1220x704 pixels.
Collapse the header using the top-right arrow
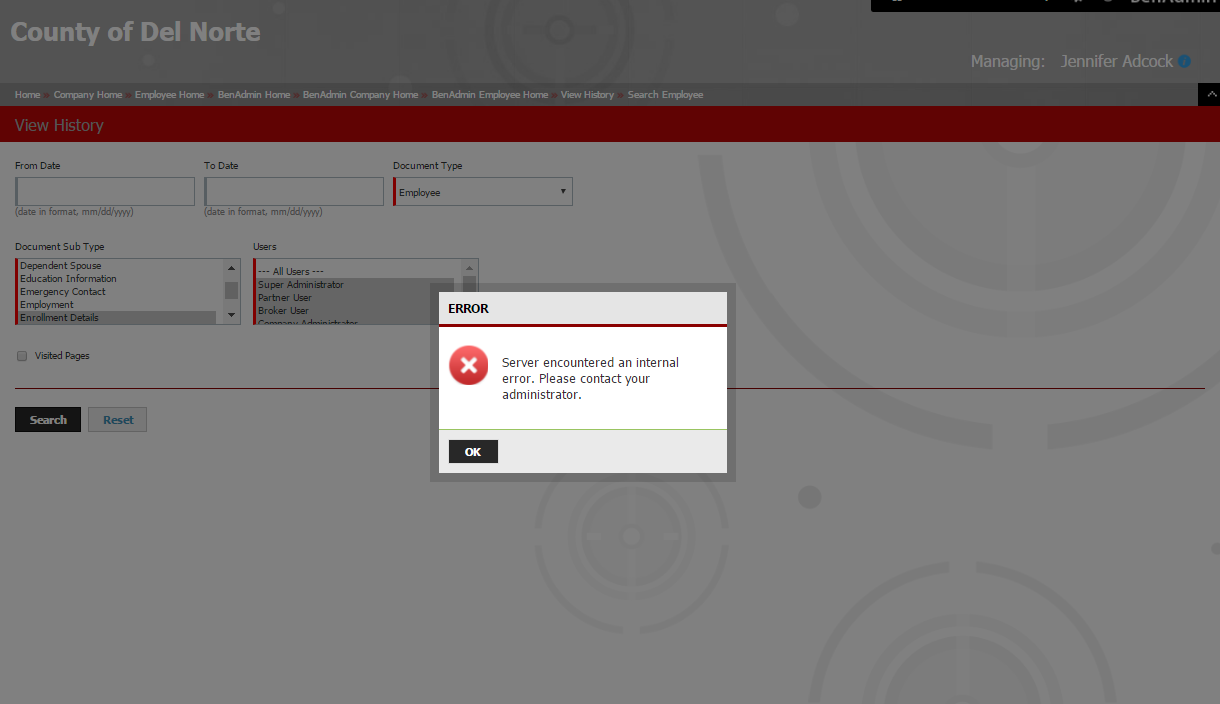coord(1209,95)
